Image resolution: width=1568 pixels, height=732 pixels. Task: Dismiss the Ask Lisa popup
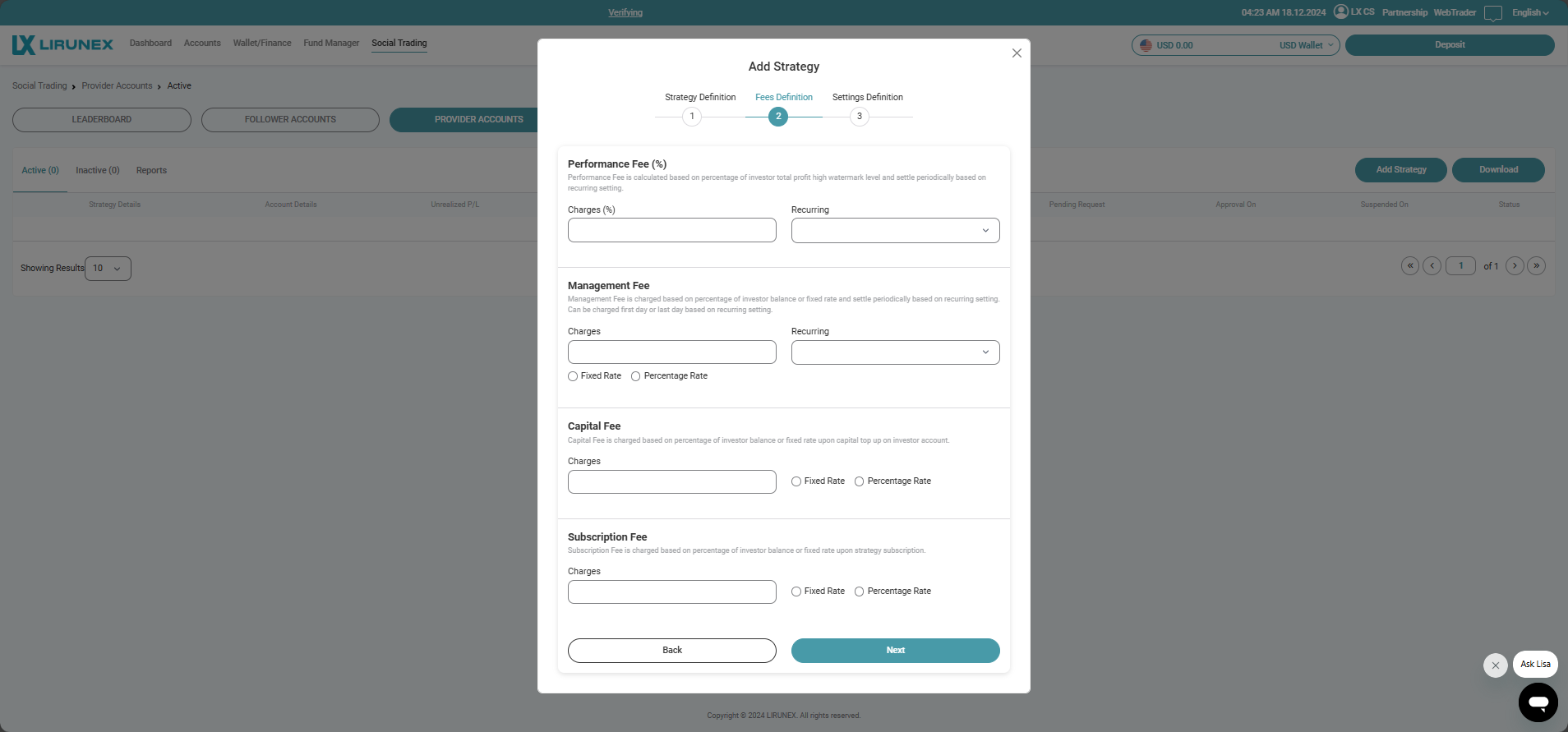pyautogui.click(x=1495, y=665)
